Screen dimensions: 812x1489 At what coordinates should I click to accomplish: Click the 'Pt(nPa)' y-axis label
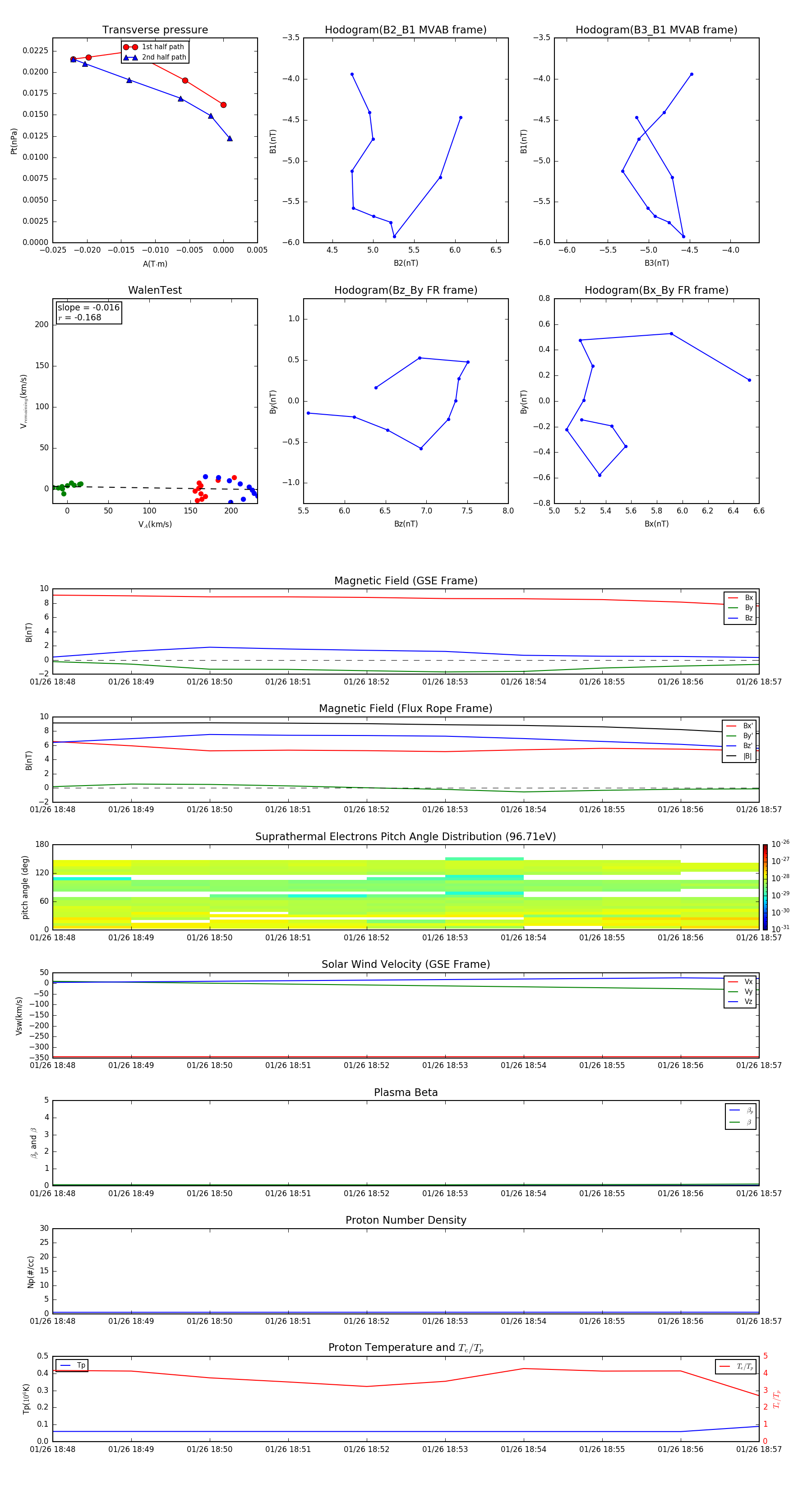pyautogui.click(x=14, y=141)
